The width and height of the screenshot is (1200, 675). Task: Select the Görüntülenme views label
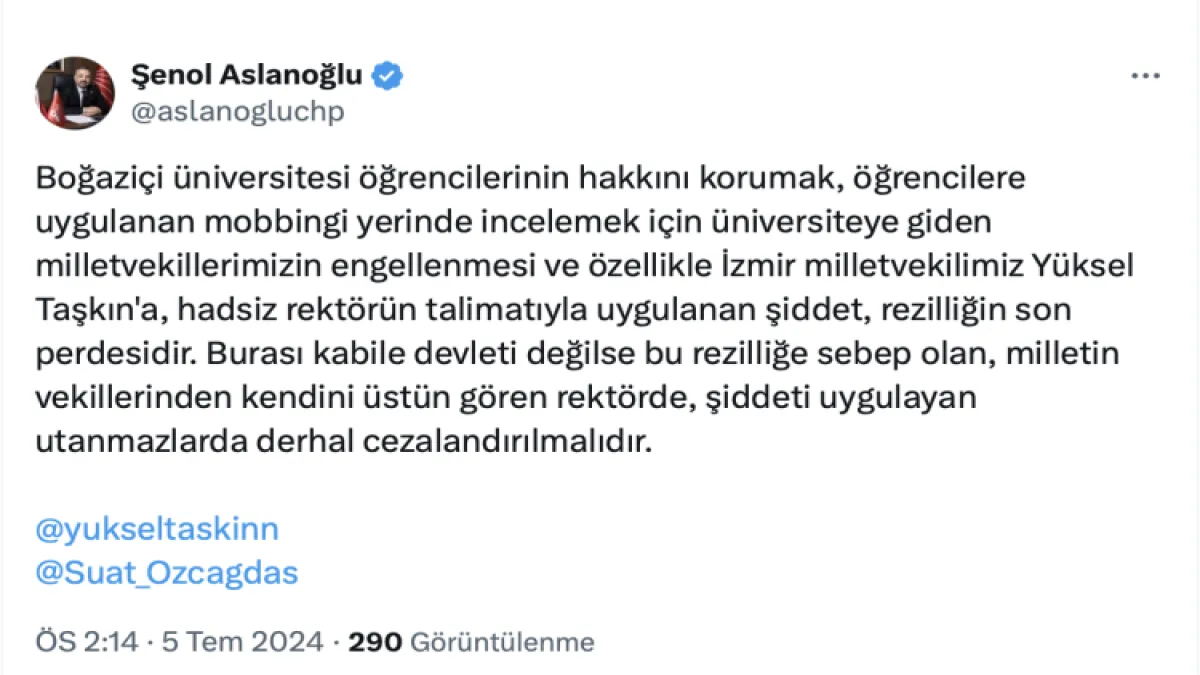pos(502,641)
